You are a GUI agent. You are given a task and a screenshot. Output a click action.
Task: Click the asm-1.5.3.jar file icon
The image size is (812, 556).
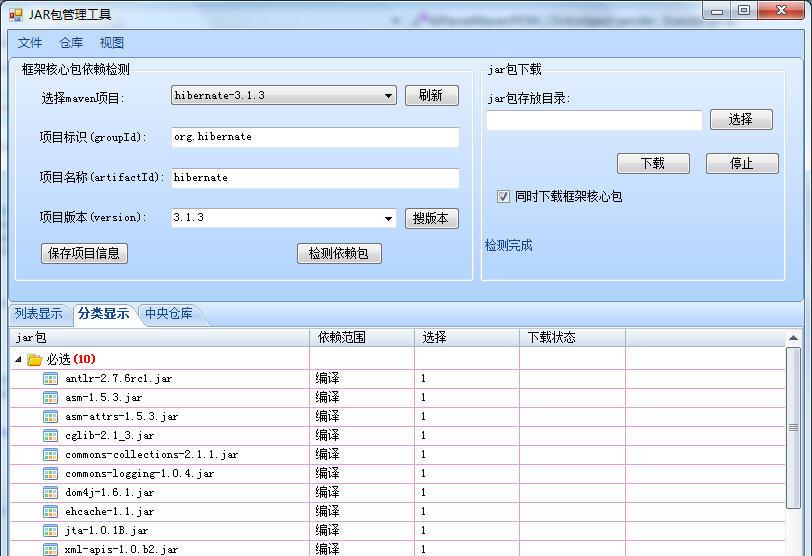(50, 398)
